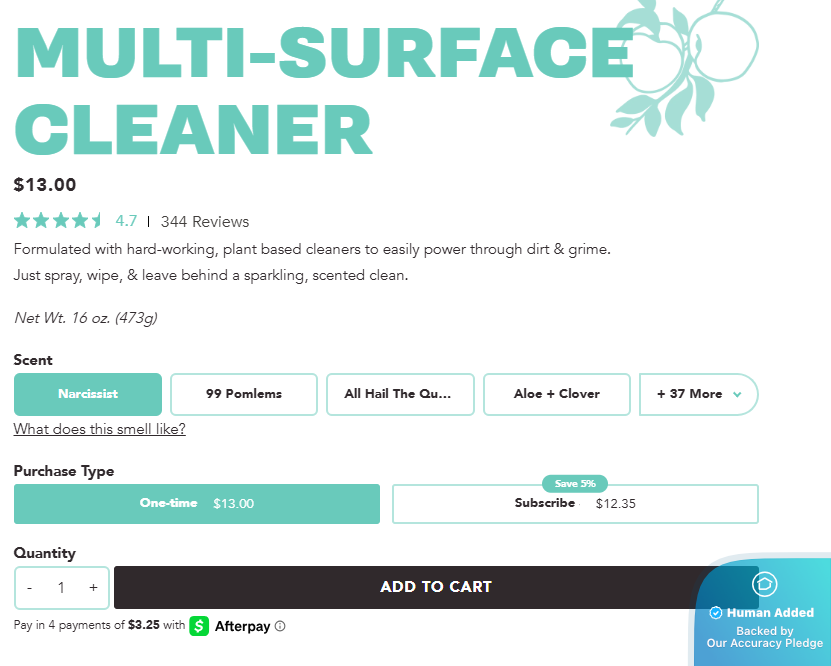Open the 344 Reviews link
Image resolution: width=831 pixels, height=666 pixels.
pos(205,222)
